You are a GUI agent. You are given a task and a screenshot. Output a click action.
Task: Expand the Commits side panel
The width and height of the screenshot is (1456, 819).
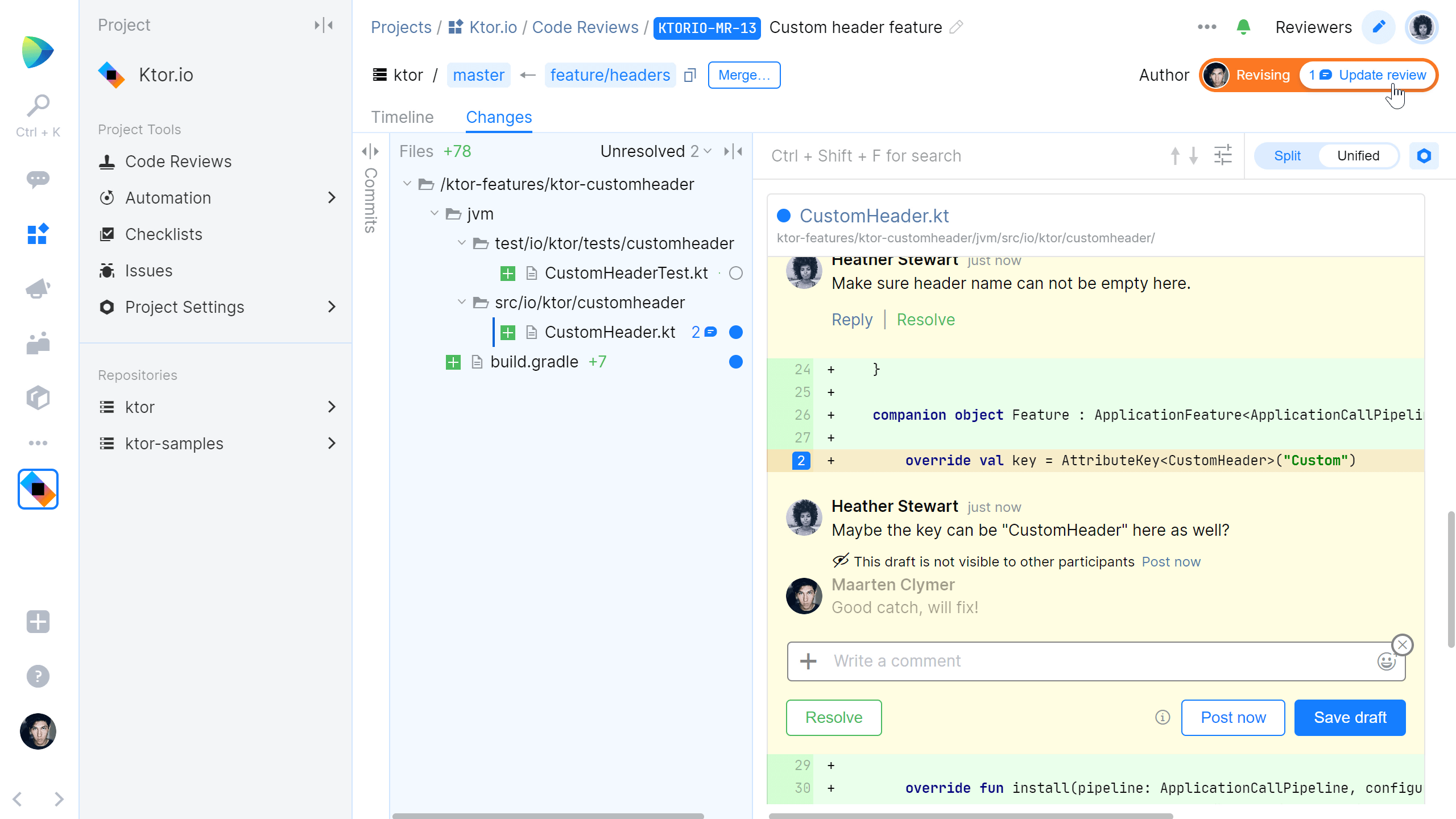(370, 151)
